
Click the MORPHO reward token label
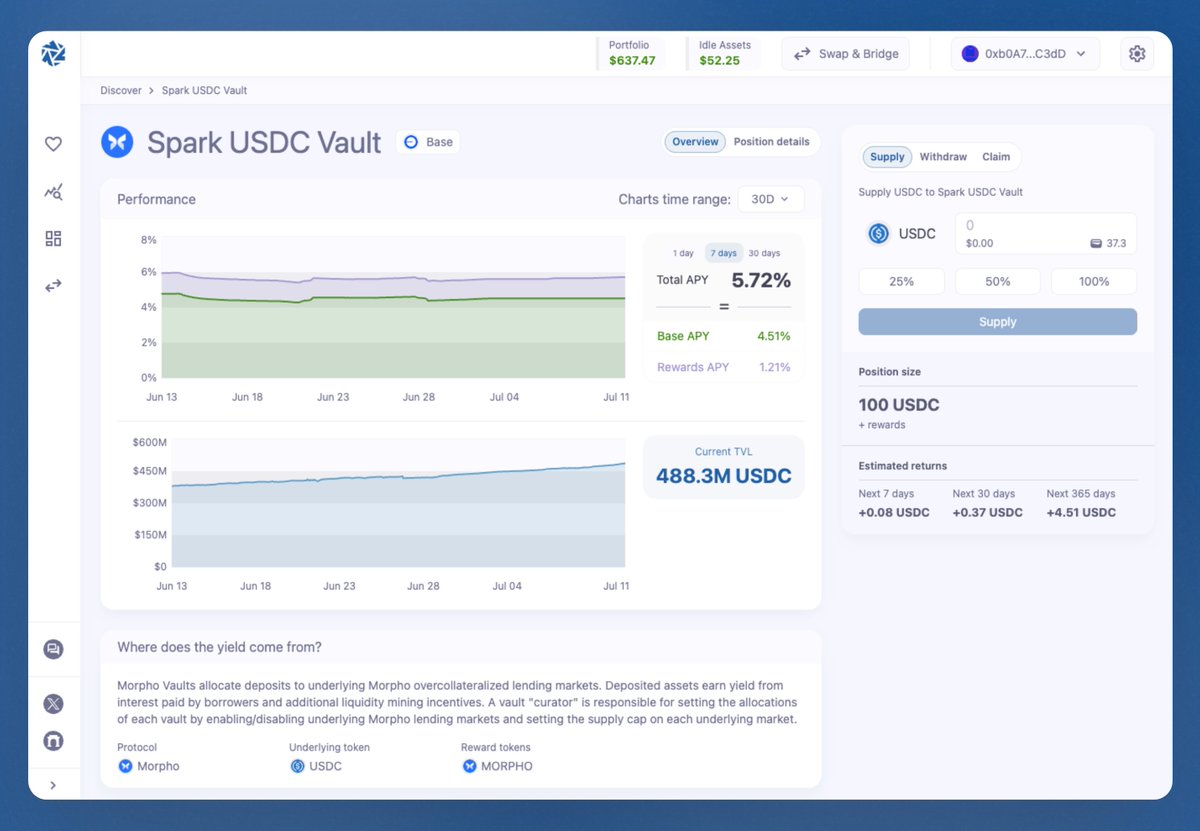pyautogui.click(x=507, y=766)
